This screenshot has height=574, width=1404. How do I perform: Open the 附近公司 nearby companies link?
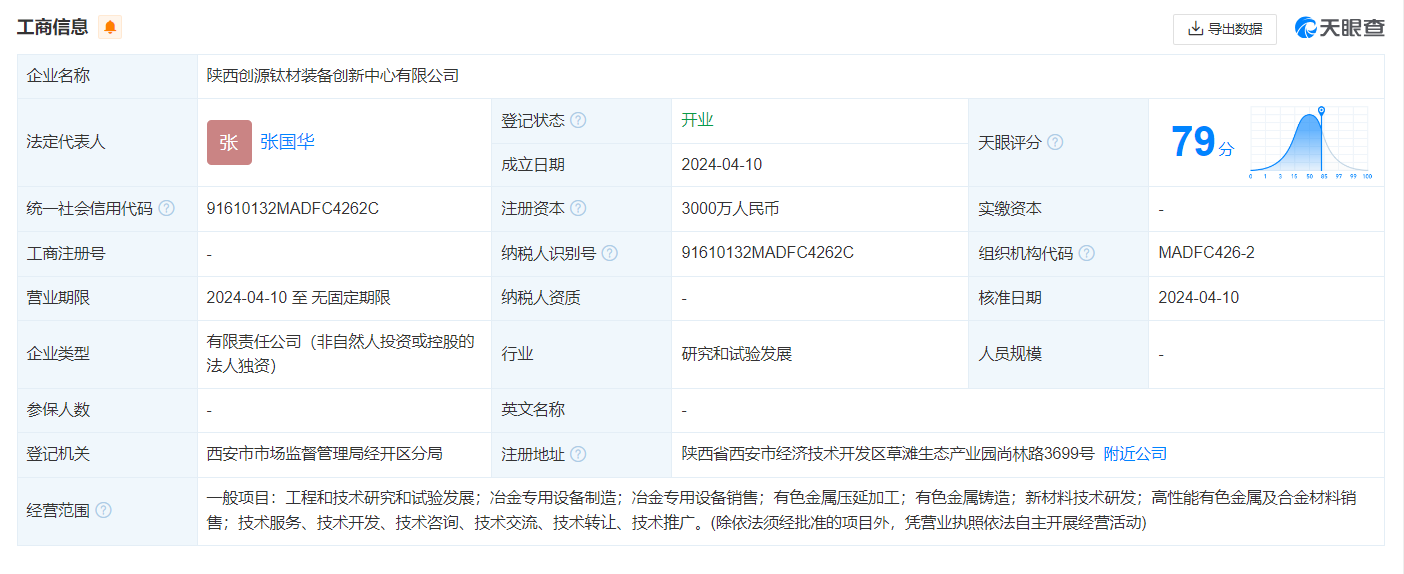coord(1135,454)
